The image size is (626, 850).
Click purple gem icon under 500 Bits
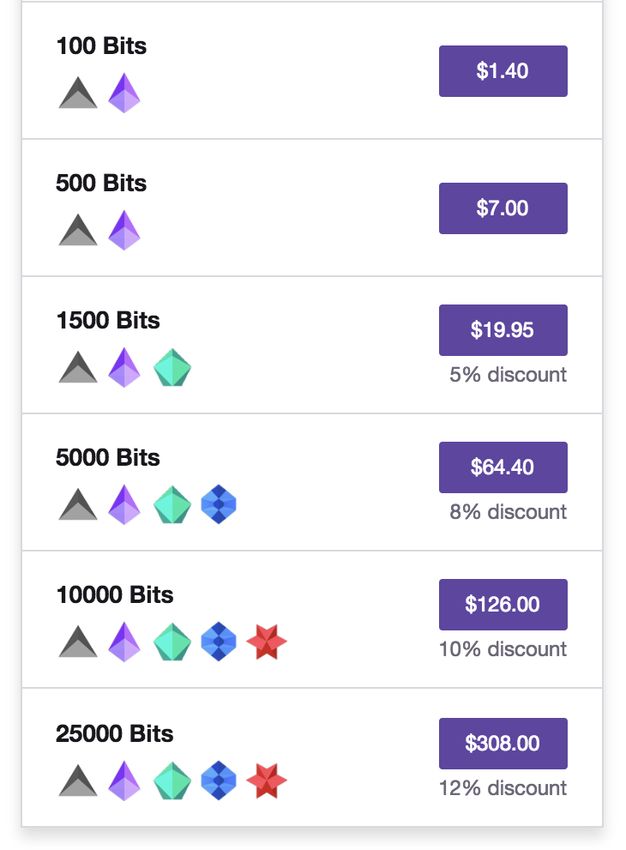click(124, 230)
